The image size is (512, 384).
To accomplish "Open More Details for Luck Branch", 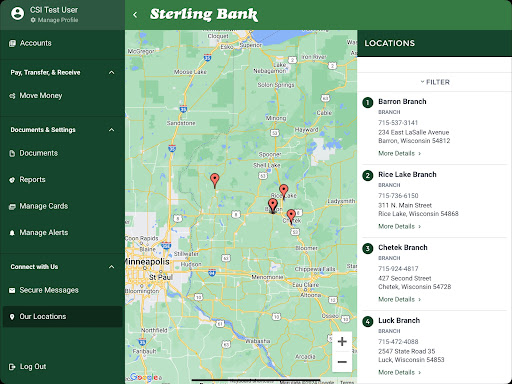I will [399, 372].
